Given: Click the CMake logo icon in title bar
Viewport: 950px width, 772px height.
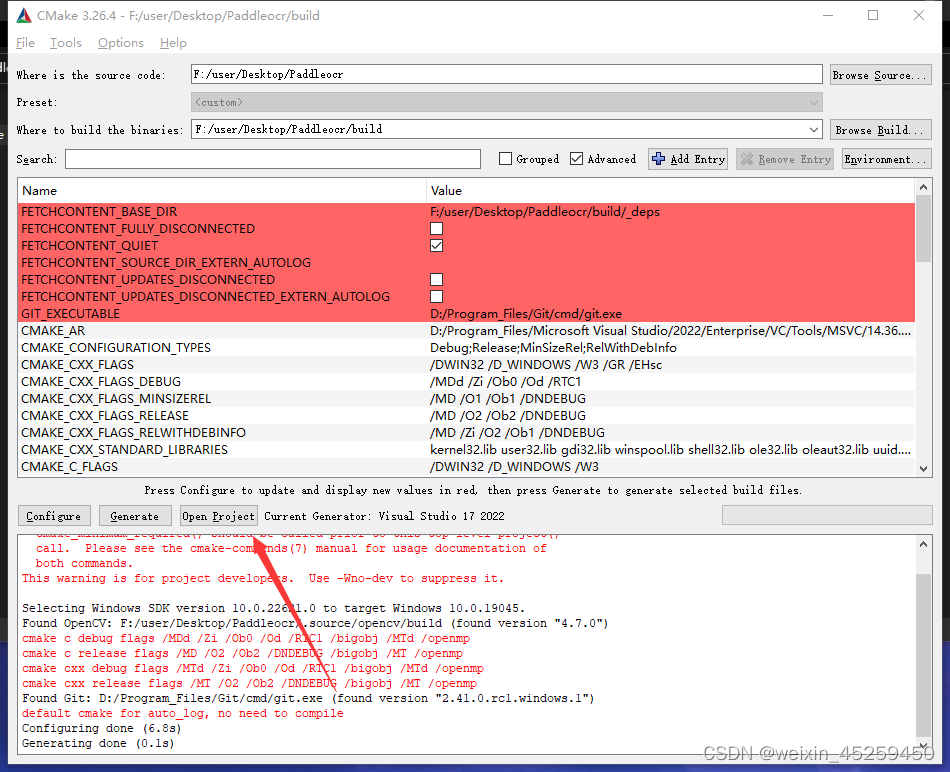Looking at the screenshot, I should tap(22, 15).
